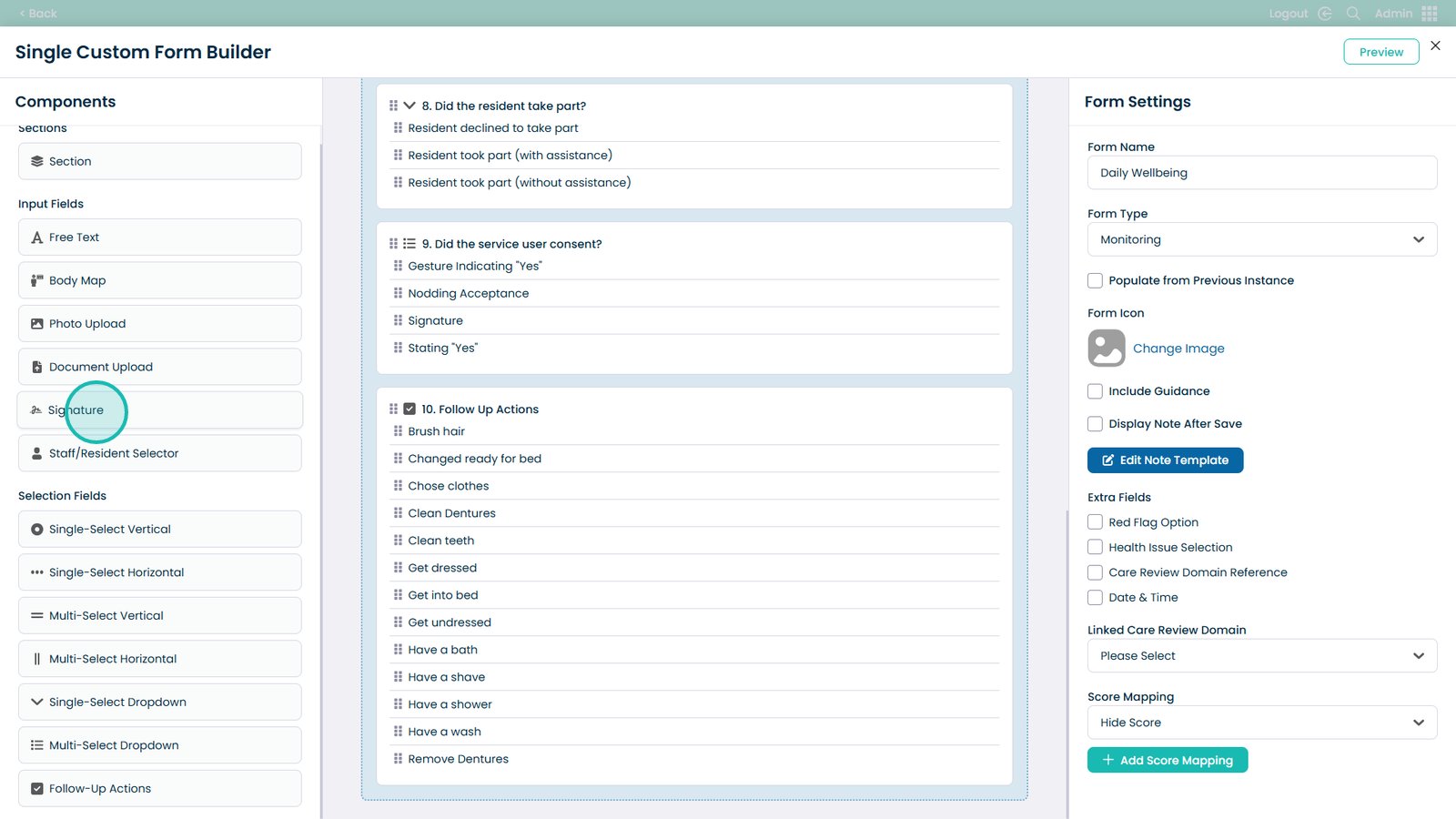1456x819 pixels.
Task: Click the Preview button
Action: pos(1381,52)
